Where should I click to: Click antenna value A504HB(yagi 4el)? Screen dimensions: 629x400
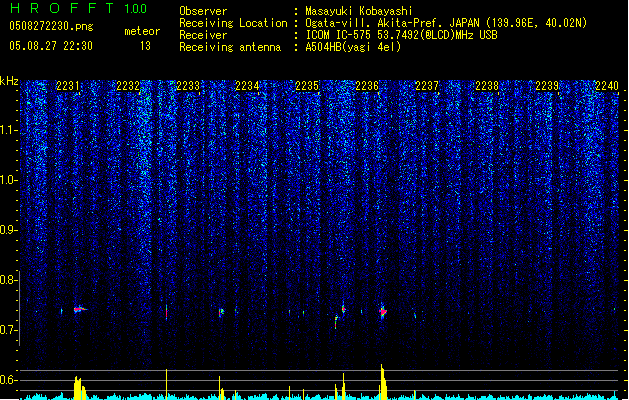pyautogui.click(x=353, y=47)
